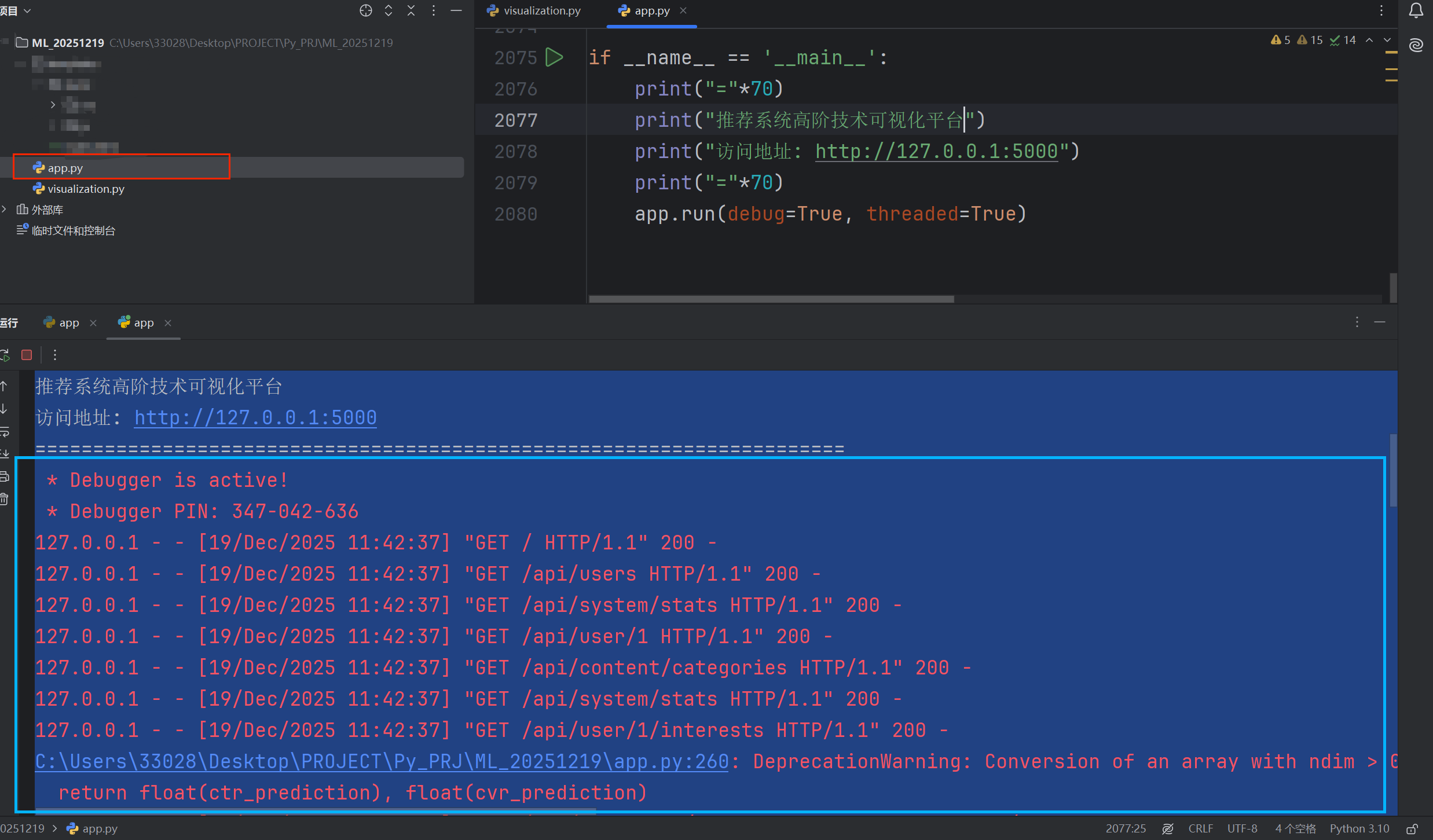
Task: Open the AI assistant spiral icon
Action: point(1416,45)
